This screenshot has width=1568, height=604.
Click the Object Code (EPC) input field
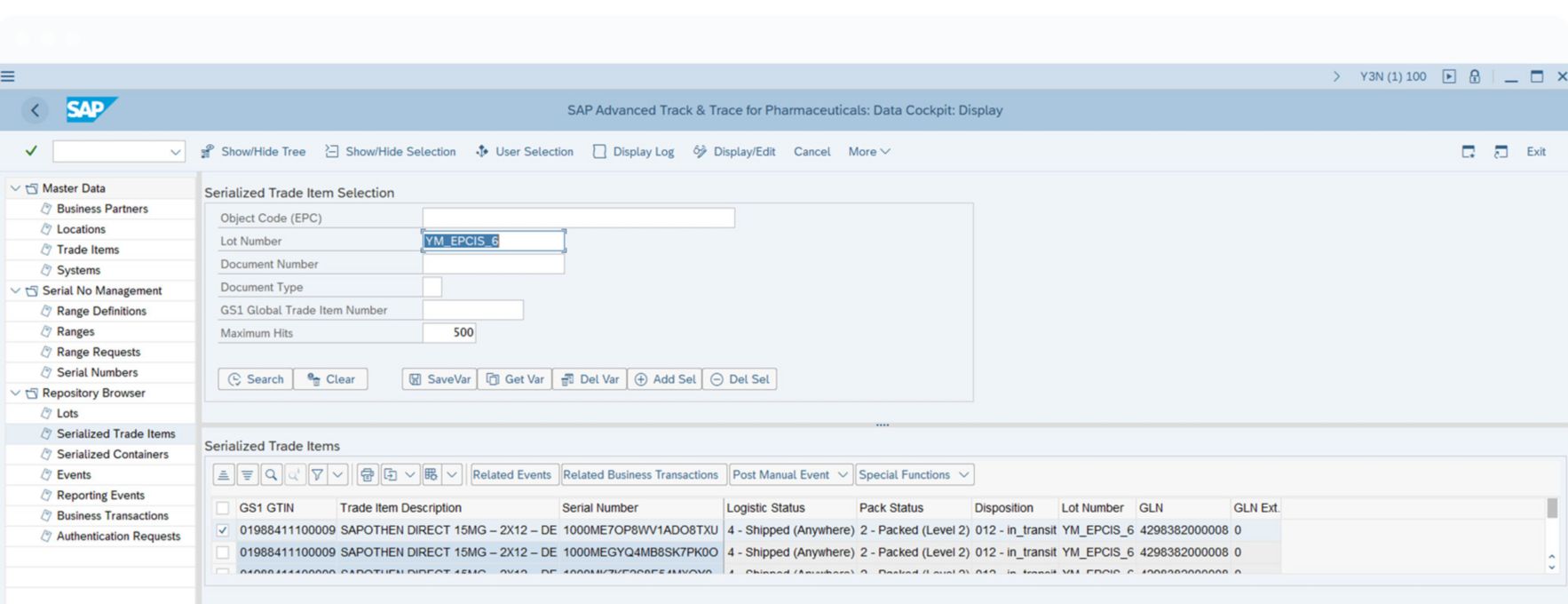[x=578, y=218]
